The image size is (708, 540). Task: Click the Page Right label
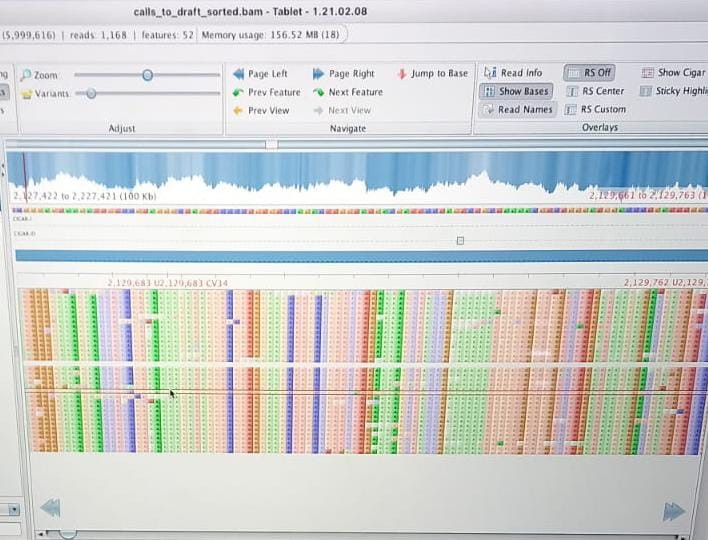pos(352,74)
